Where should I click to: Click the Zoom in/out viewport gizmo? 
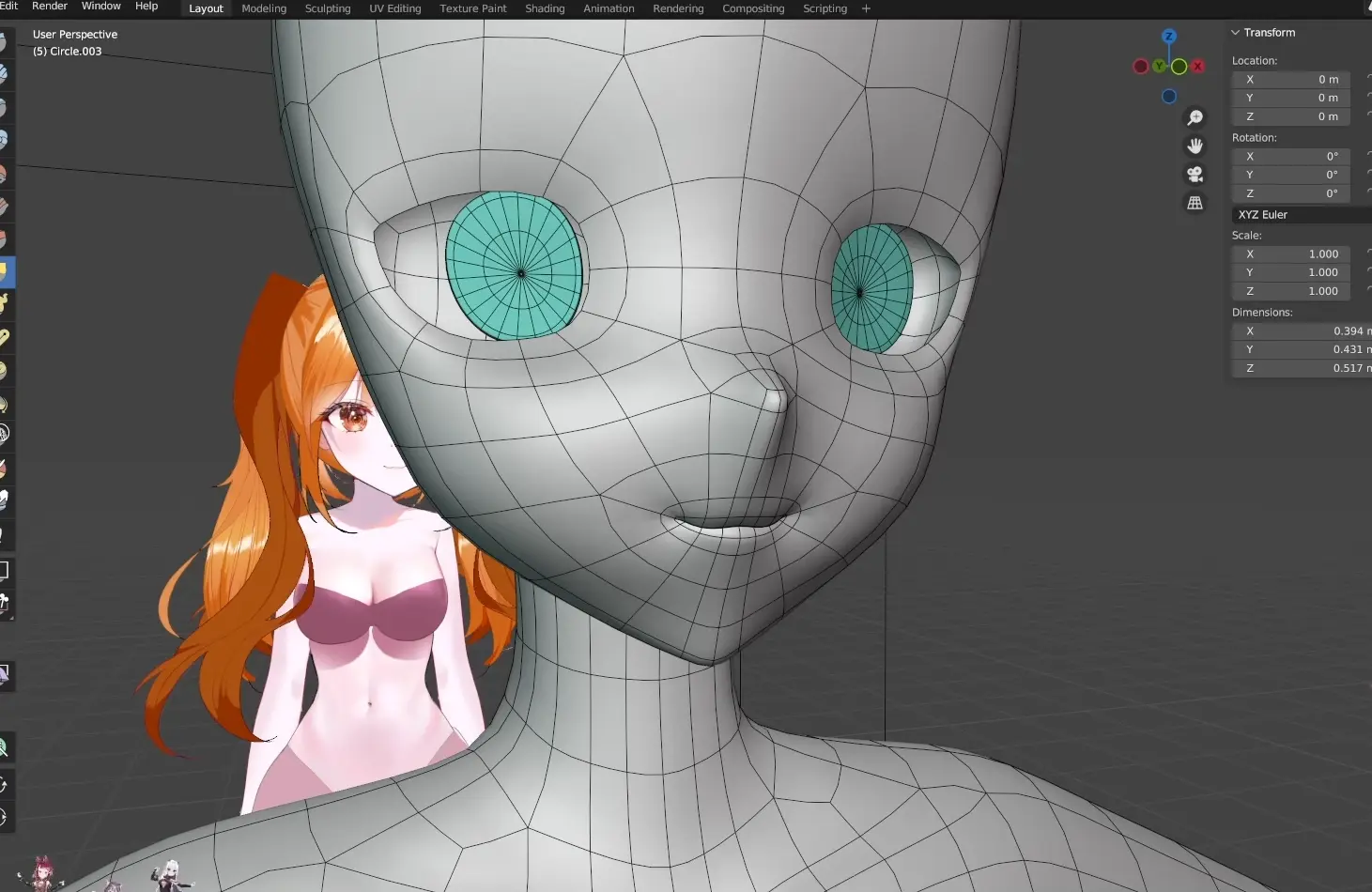(1195, 118)
